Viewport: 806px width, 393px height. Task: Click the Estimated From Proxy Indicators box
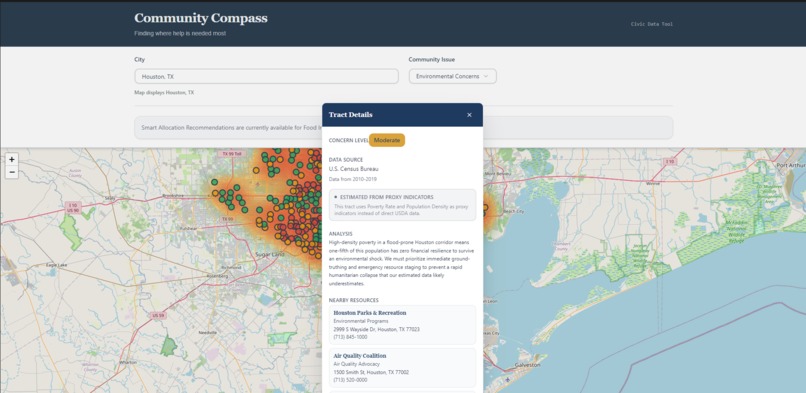(x=402, y=205)
